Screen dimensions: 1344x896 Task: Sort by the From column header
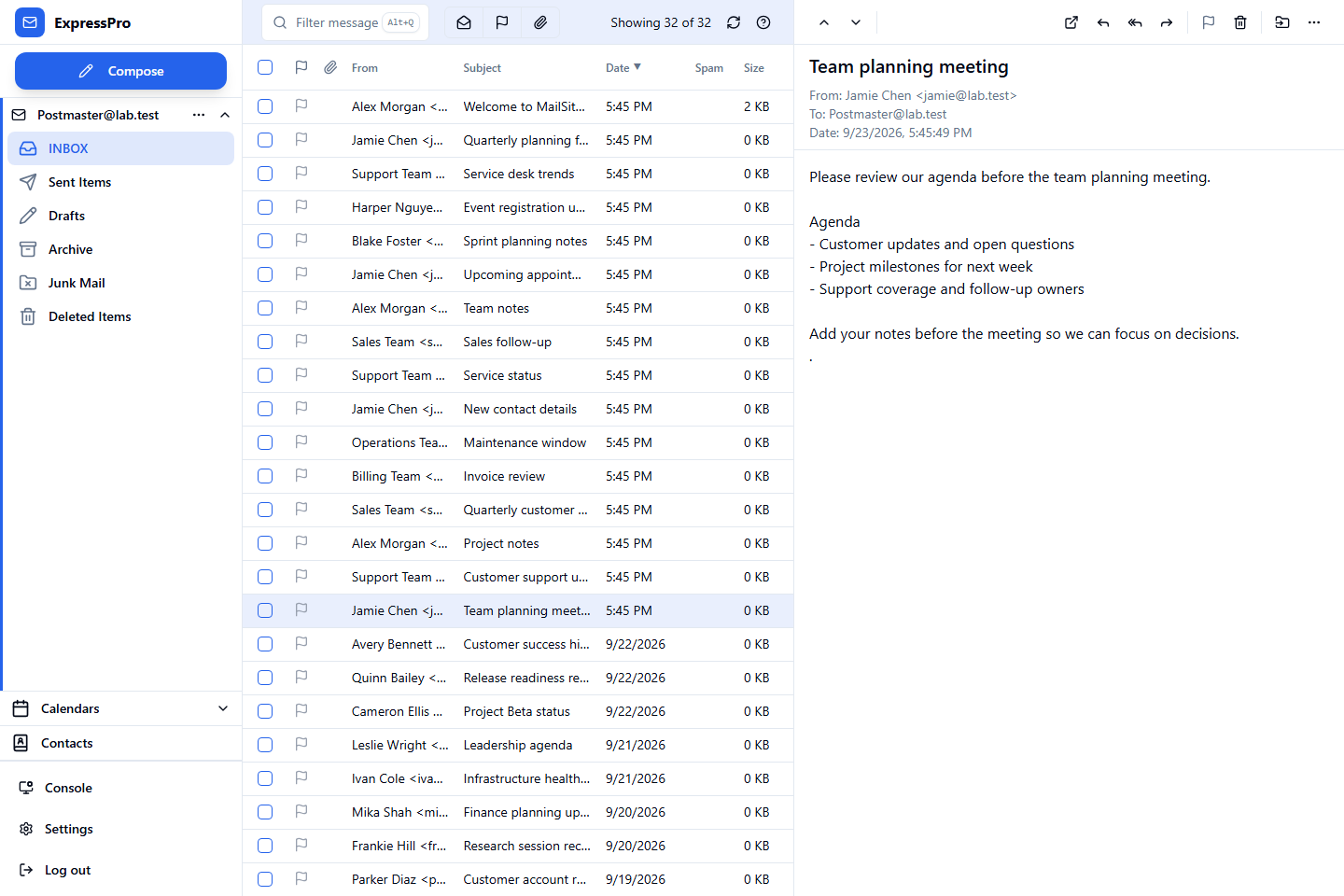click(x=365, y=68)
